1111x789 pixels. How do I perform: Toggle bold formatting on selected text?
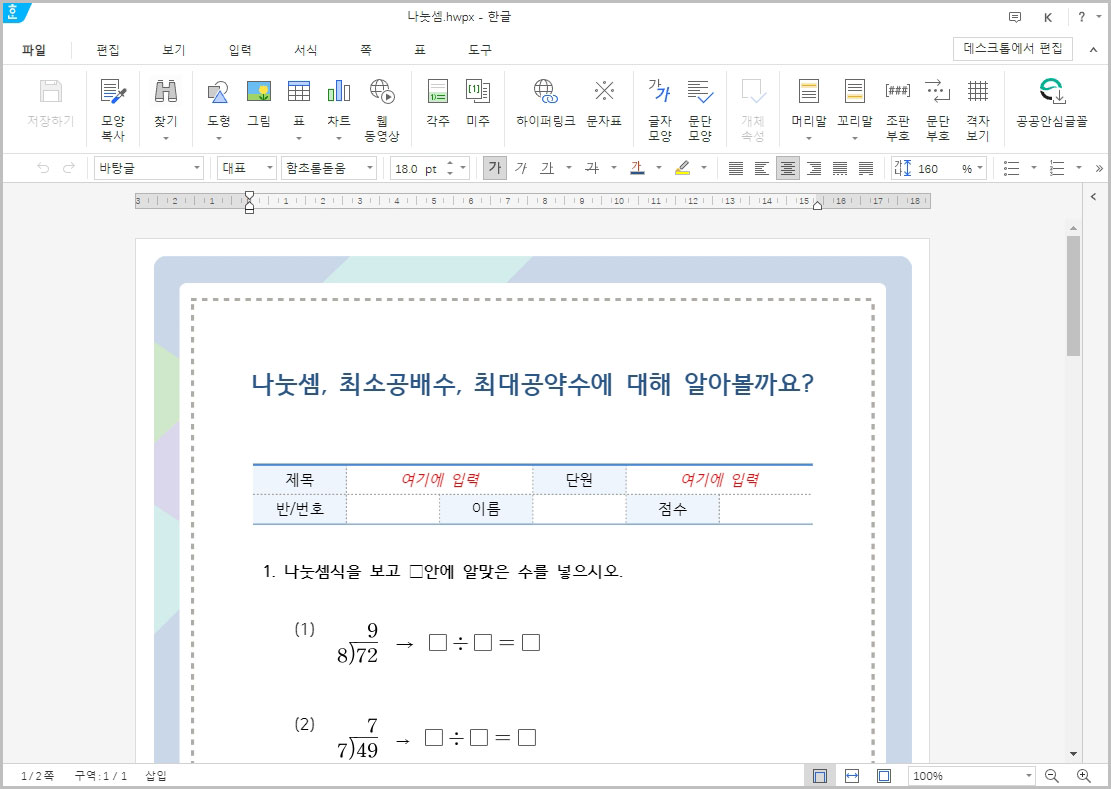[x=494, y=167]
